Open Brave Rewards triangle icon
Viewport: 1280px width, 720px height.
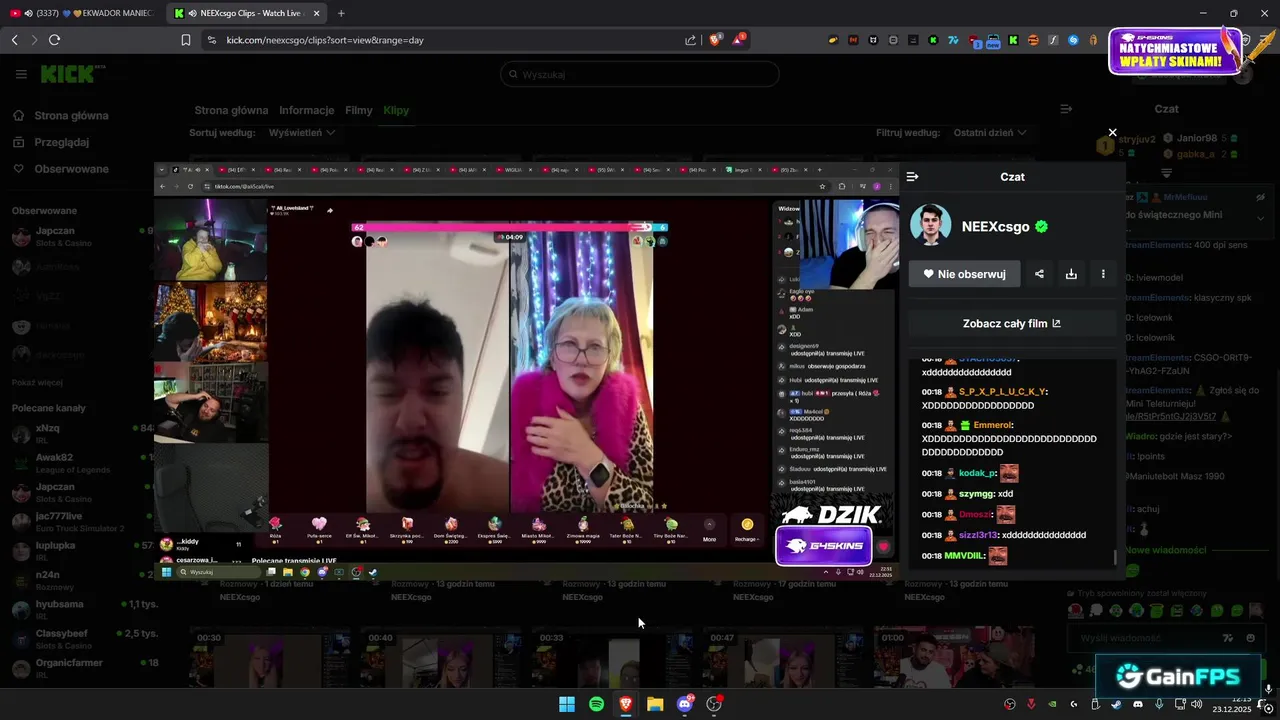(x=738, y=40)
